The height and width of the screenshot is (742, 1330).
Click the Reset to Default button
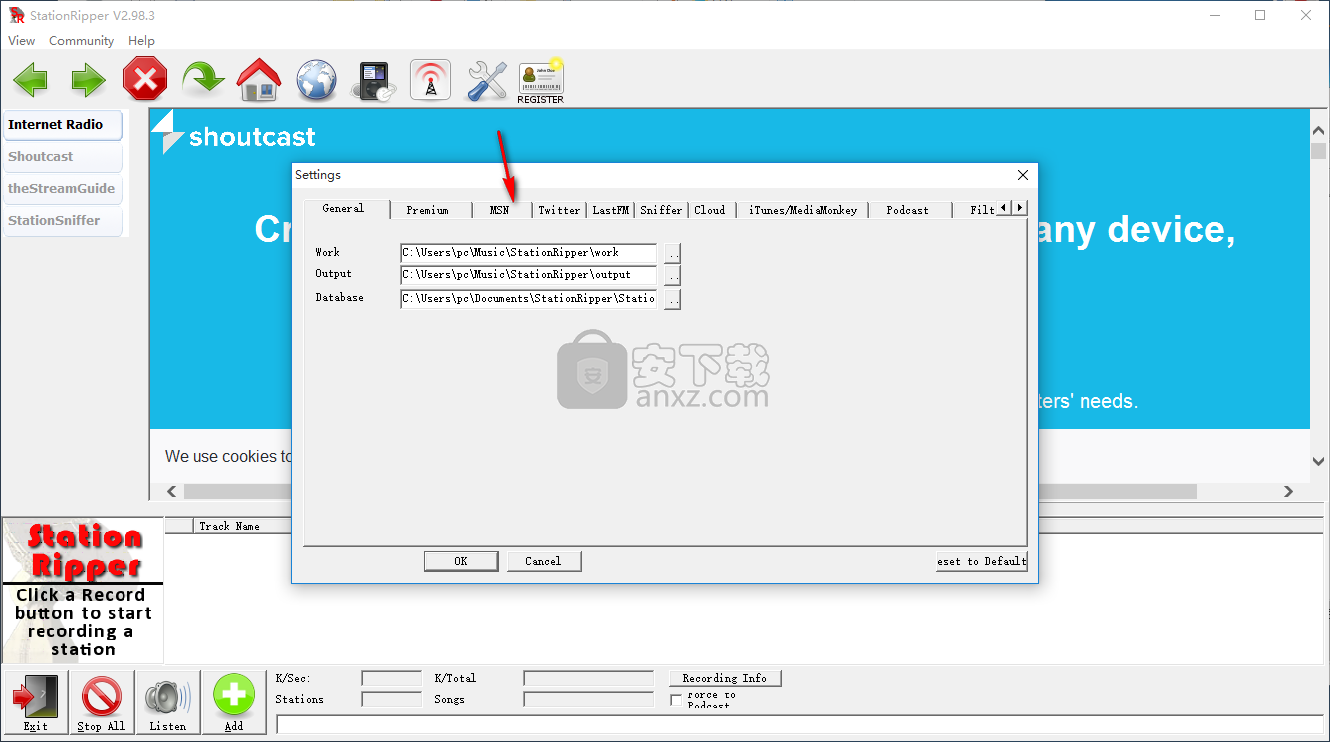point(981,561)
